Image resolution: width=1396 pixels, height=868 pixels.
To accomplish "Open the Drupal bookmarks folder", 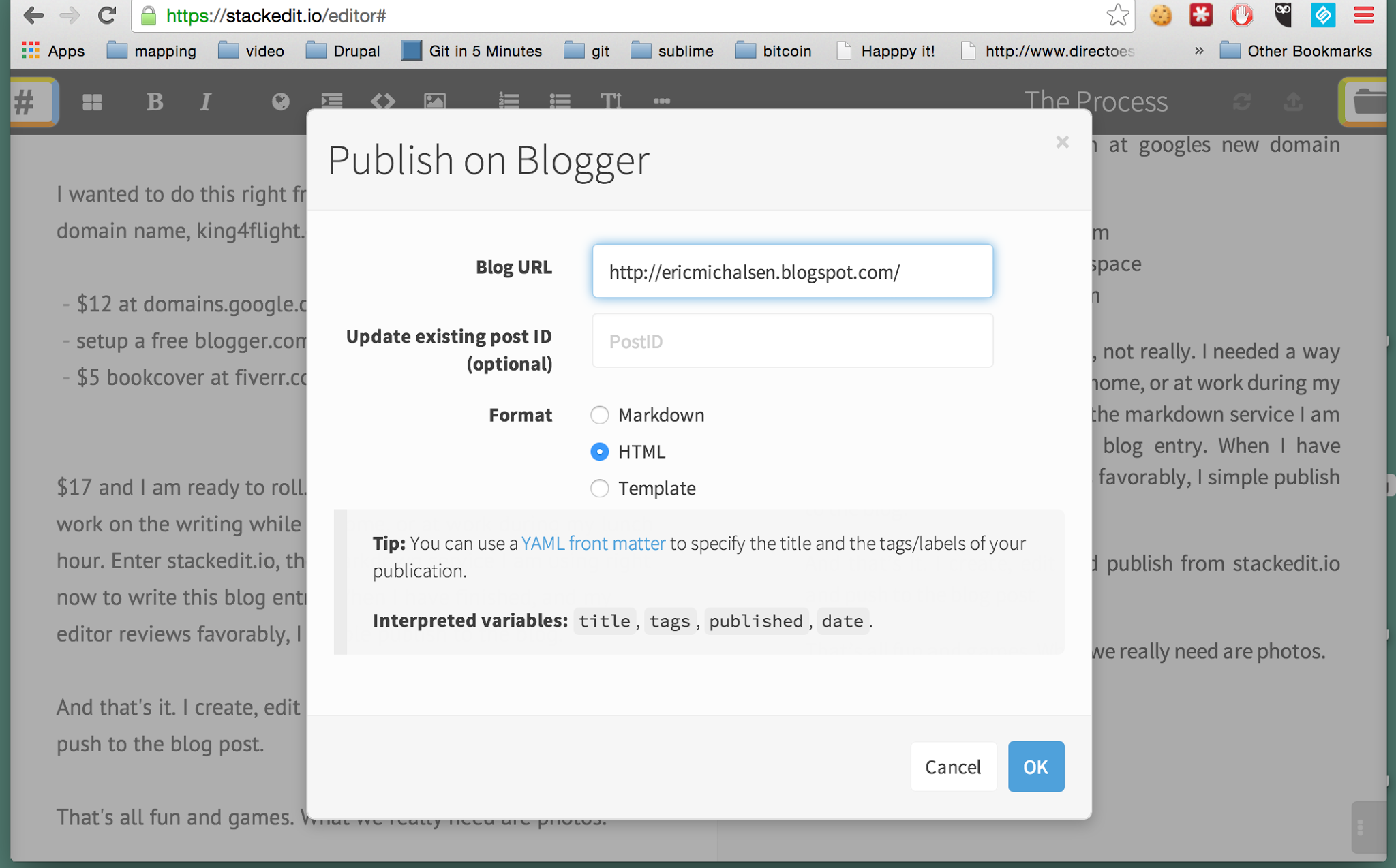I will [343, 51].
